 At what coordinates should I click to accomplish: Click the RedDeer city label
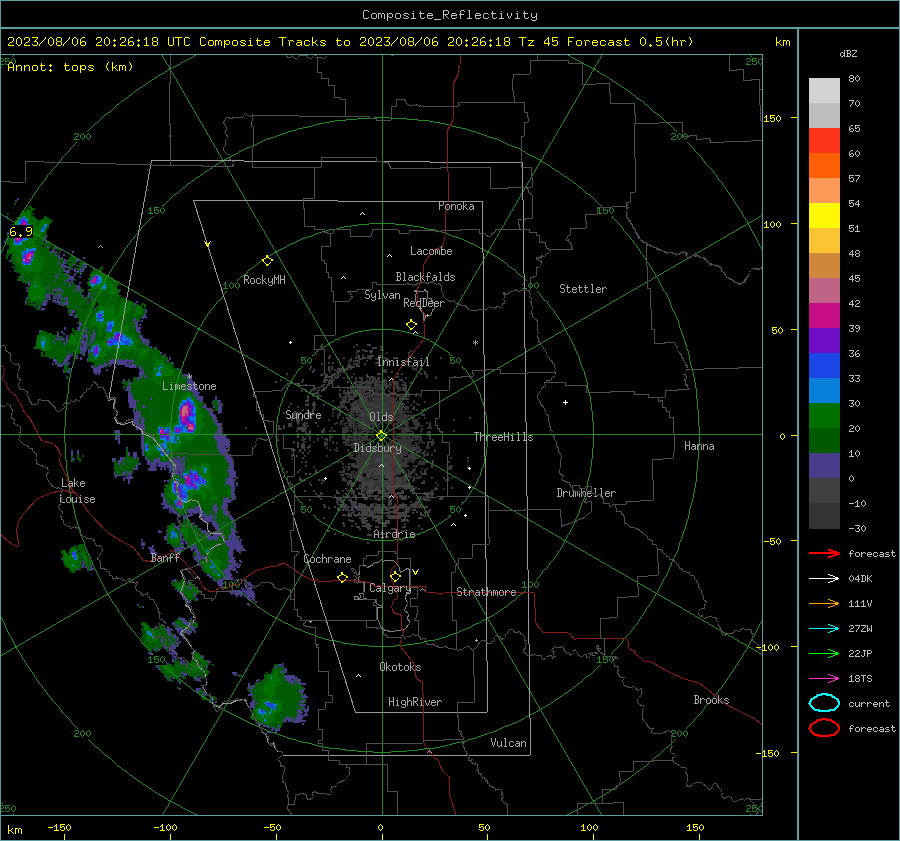pyautogui.click(x=424, y=303)
